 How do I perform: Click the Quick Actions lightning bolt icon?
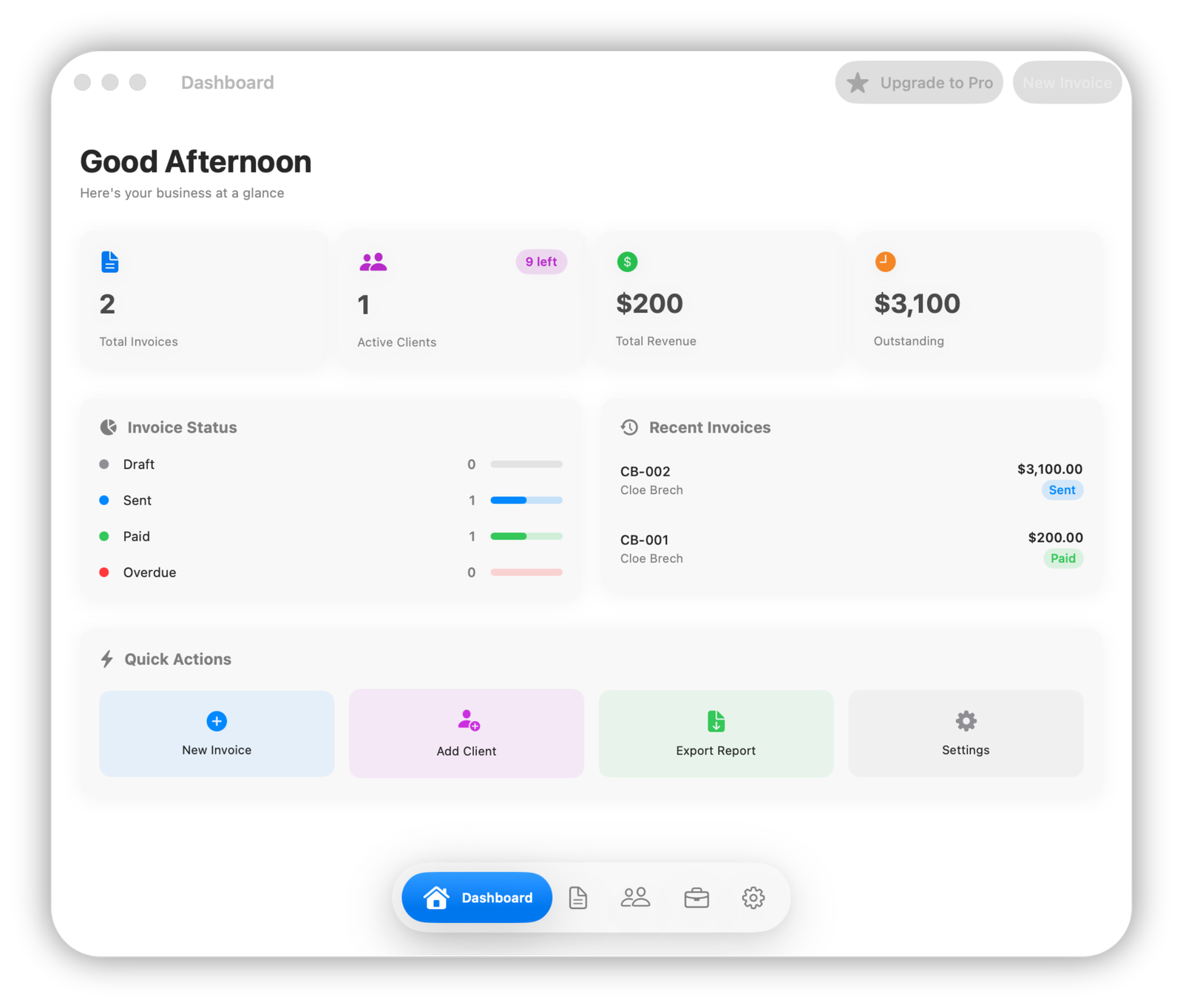click(107, 658)
